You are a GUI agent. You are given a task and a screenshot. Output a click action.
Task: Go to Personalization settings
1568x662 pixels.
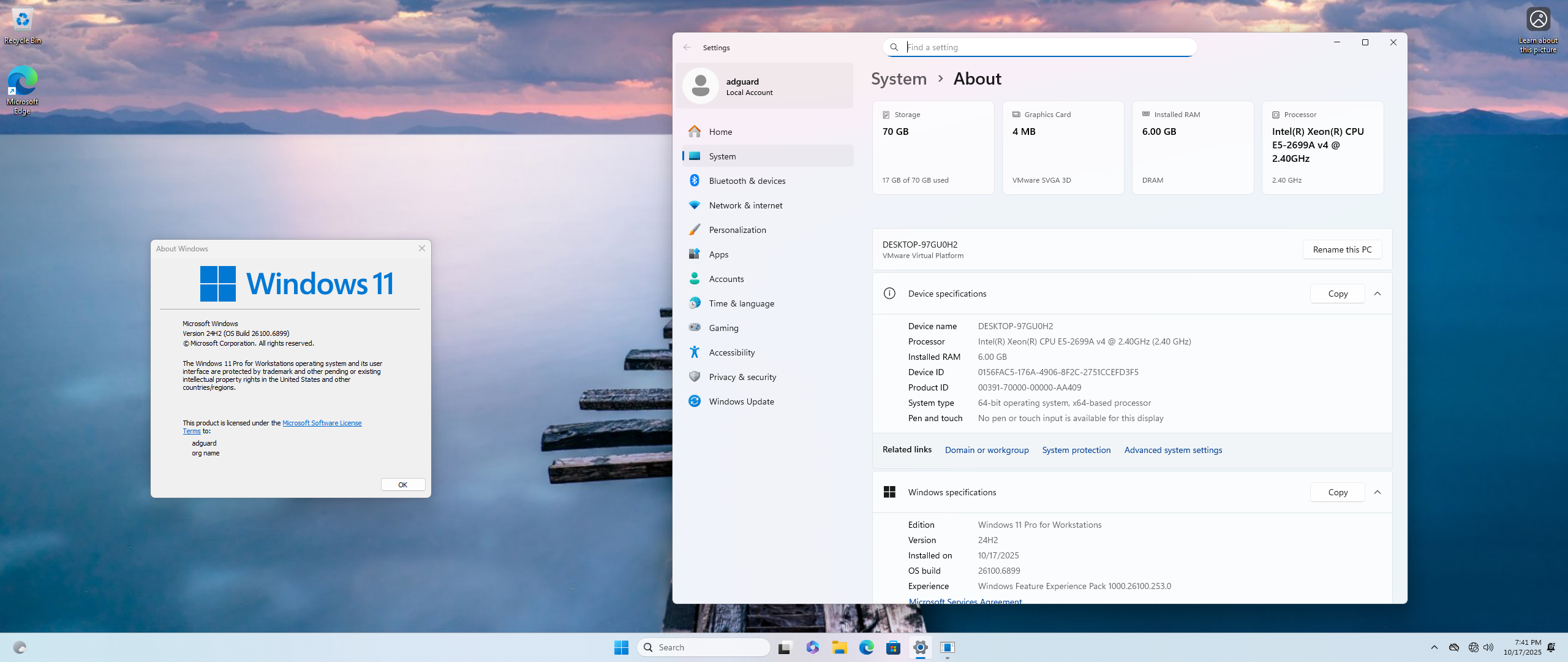pyautogui.click(x=737, y=230)
